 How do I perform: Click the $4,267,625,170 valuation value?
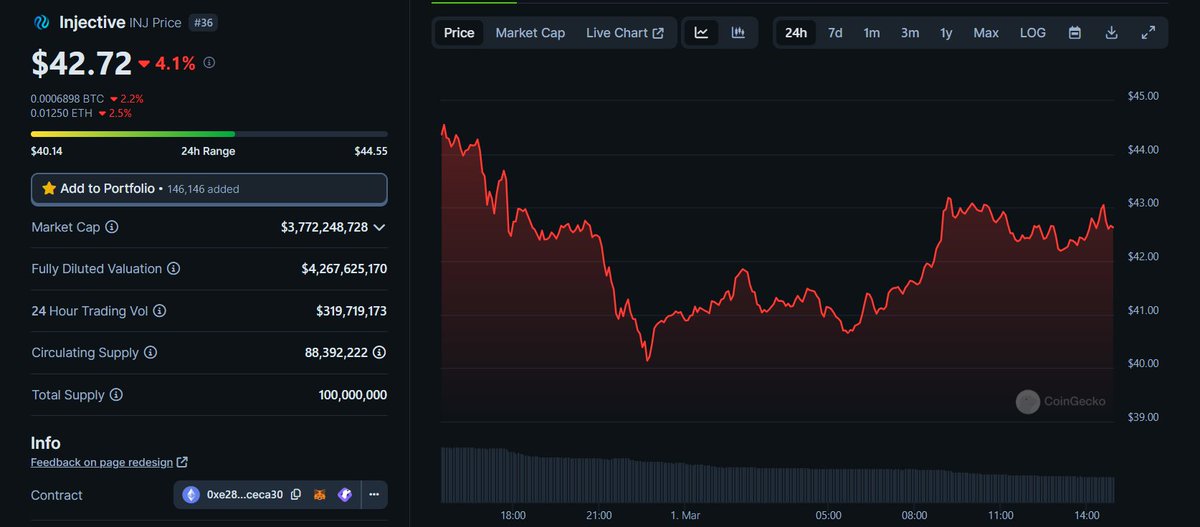click(344, 269)
